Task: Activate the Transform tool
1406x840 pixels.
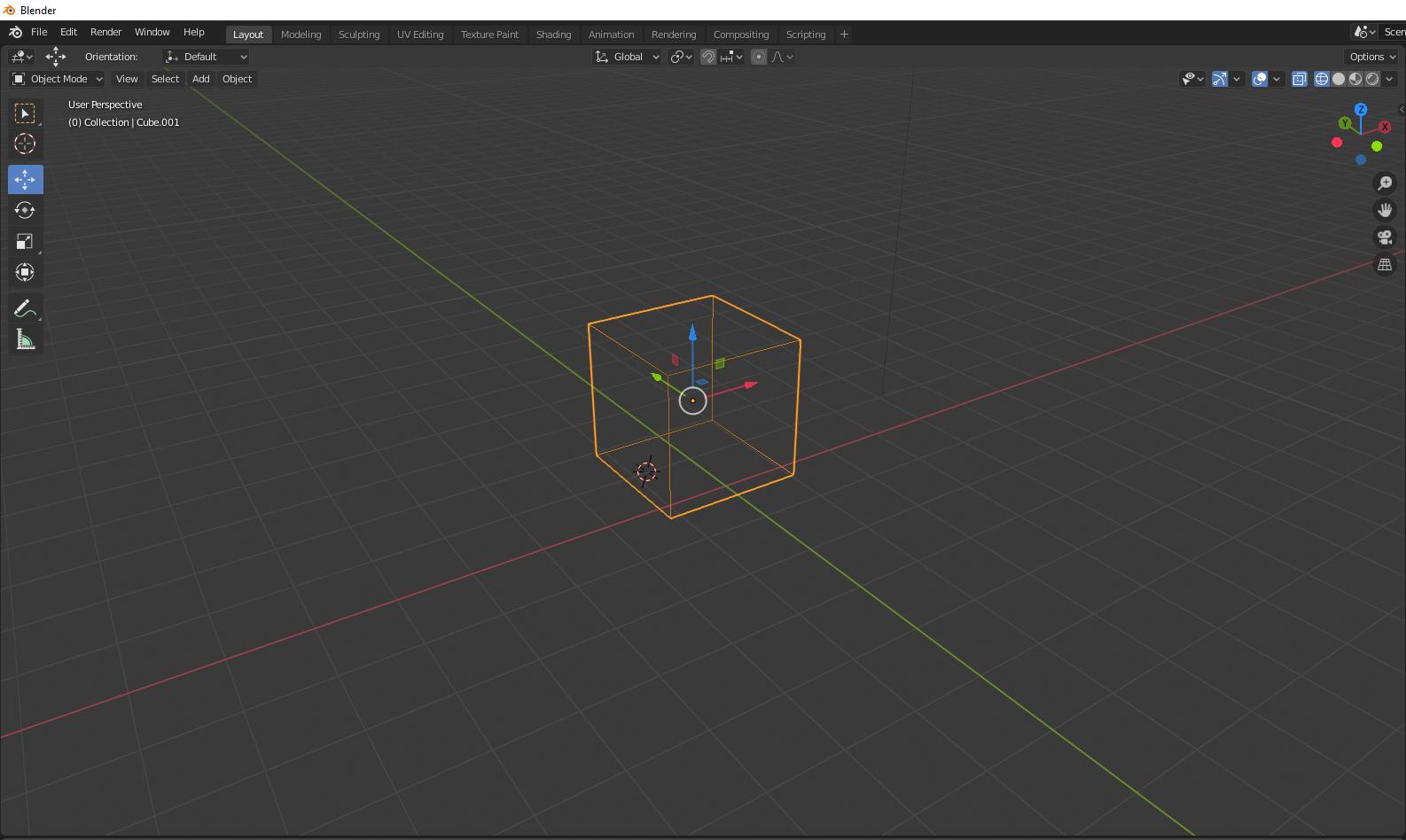Action: 25,272
